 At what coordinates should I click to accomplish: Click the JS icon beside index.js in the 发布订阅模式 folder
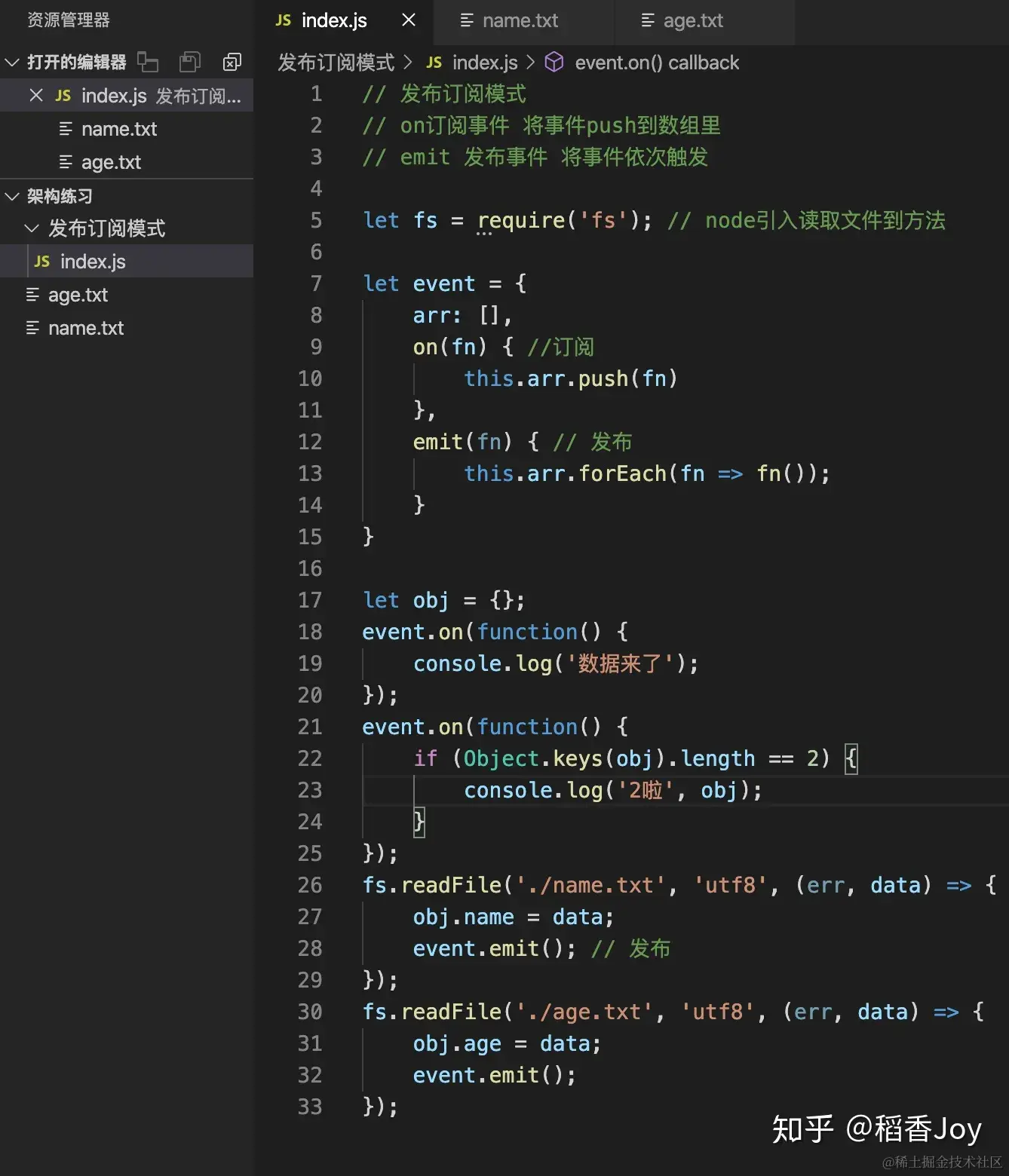point(42,262)
